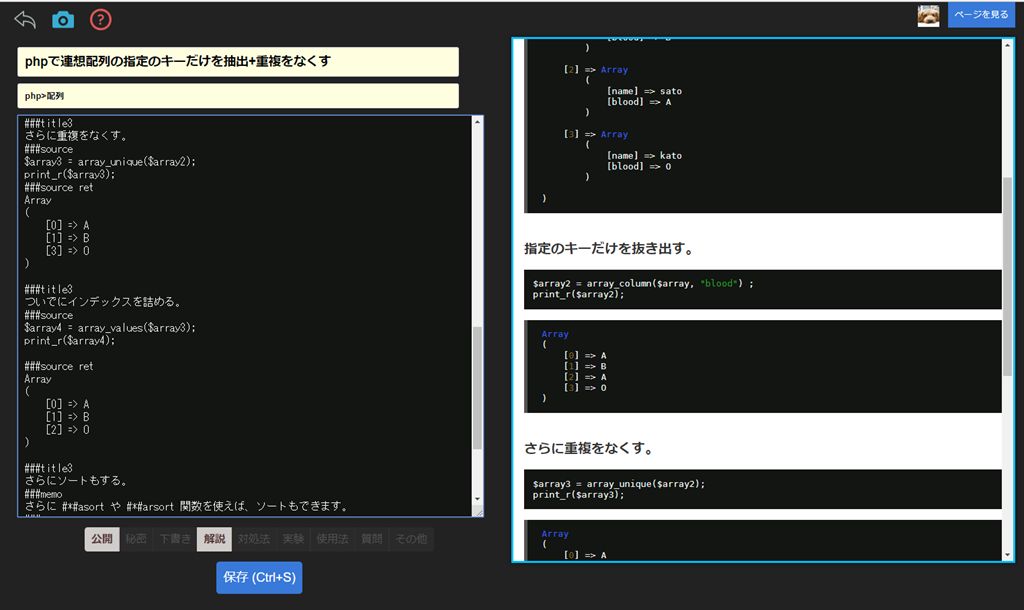
Task: Switch visibility to 秘密
Action: (136, 539)
